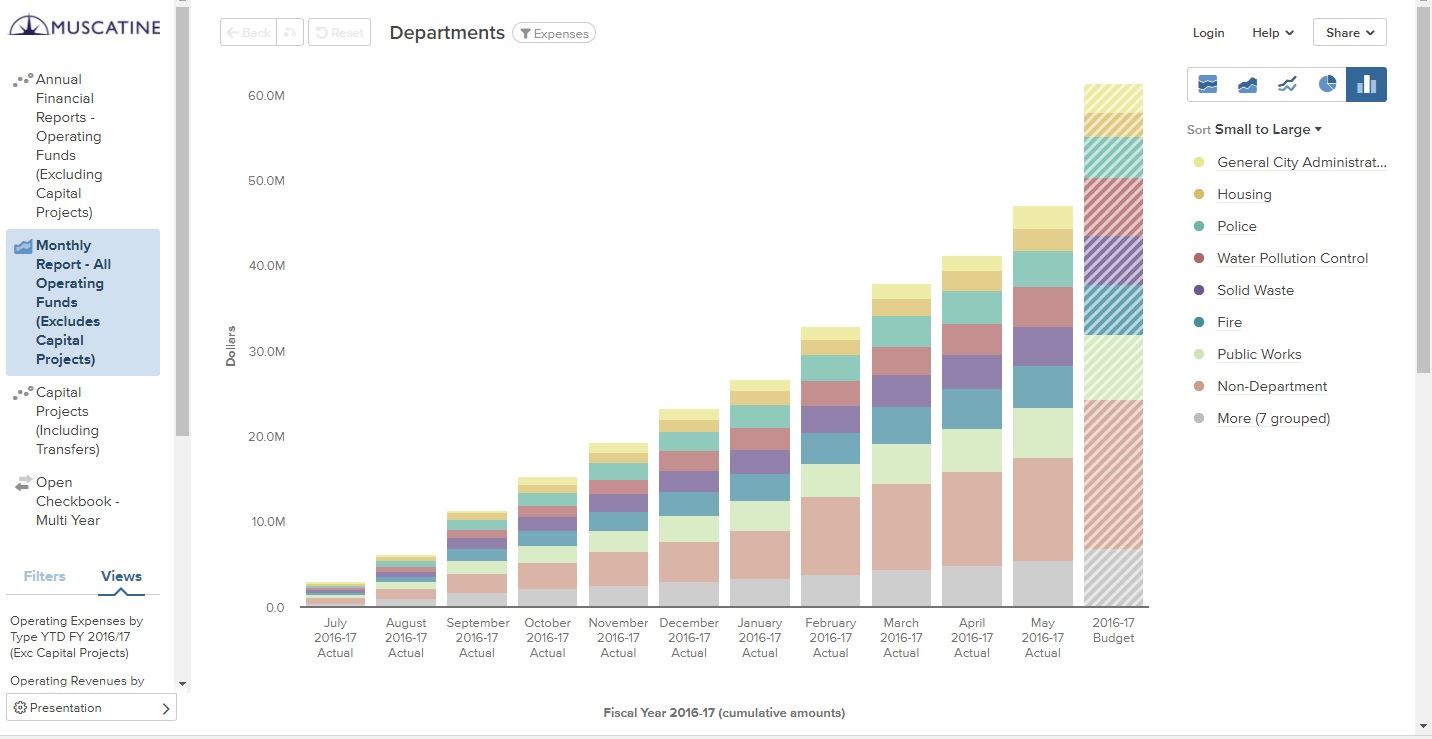Toggle the Solid Waste legend dot
1432x739 pixels.
pyautogui.click(x=1199, y=291)
